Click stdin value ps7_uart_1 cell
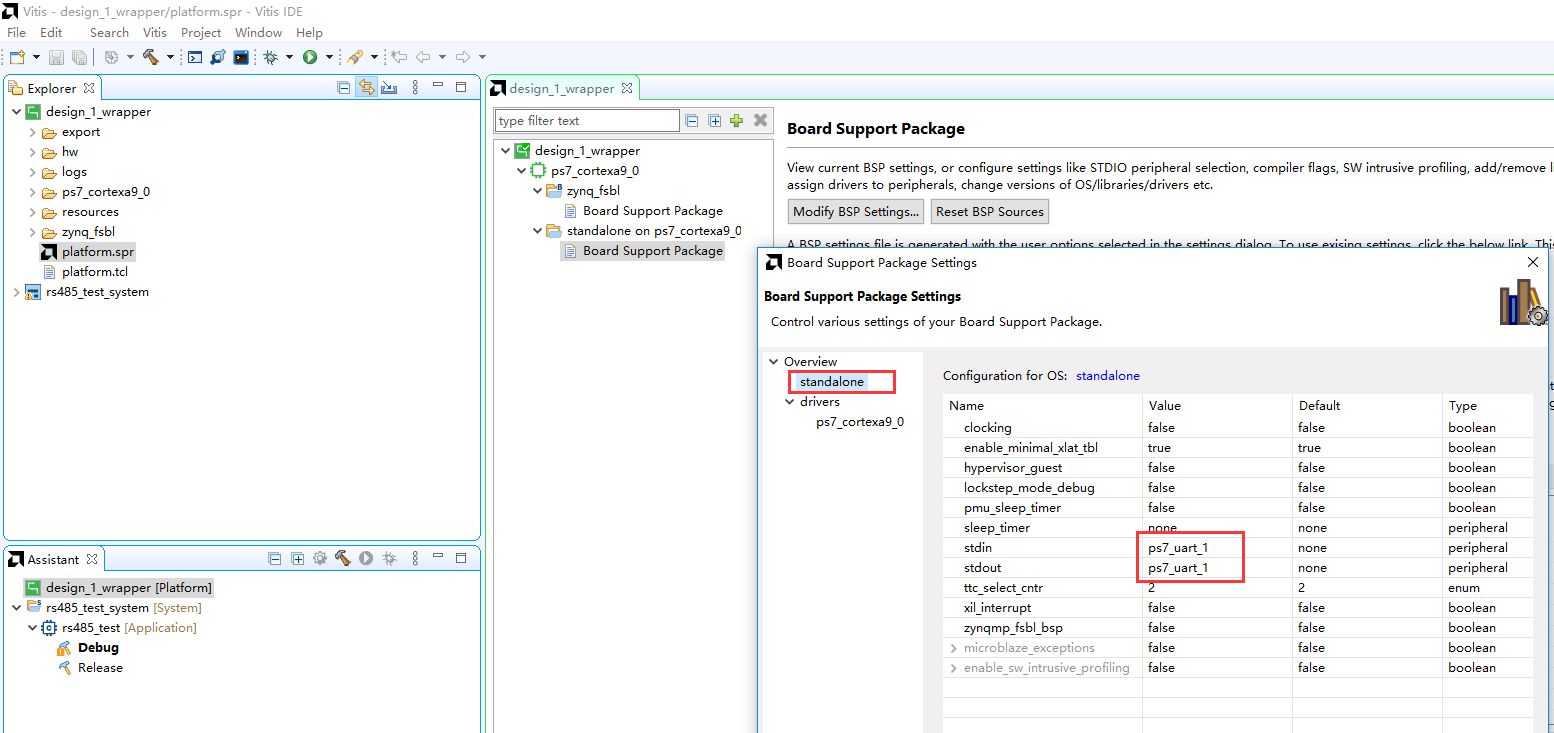This screenshot has width=1554, height=733. (x=1217, y=548)
